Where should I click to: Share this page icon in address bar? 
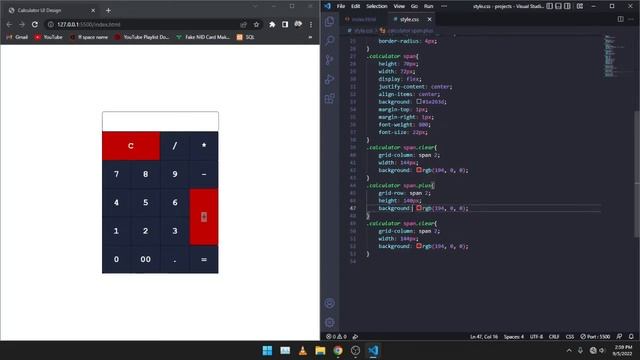pyautogui.click(x=243, y=24)
